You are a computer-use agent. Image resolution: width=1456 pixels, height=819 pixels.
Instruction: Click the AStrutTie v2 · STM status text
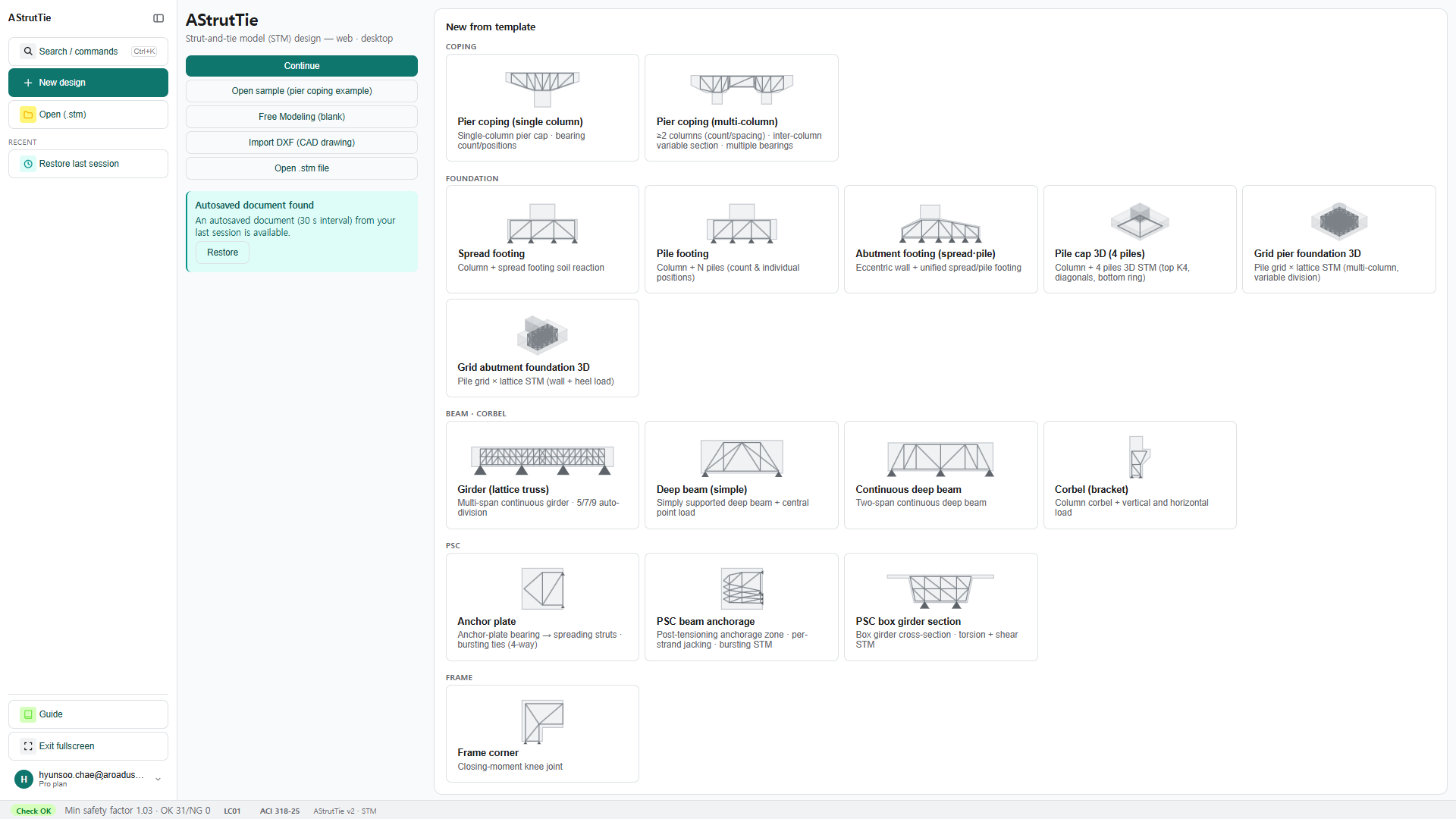[x=345, y=811]
